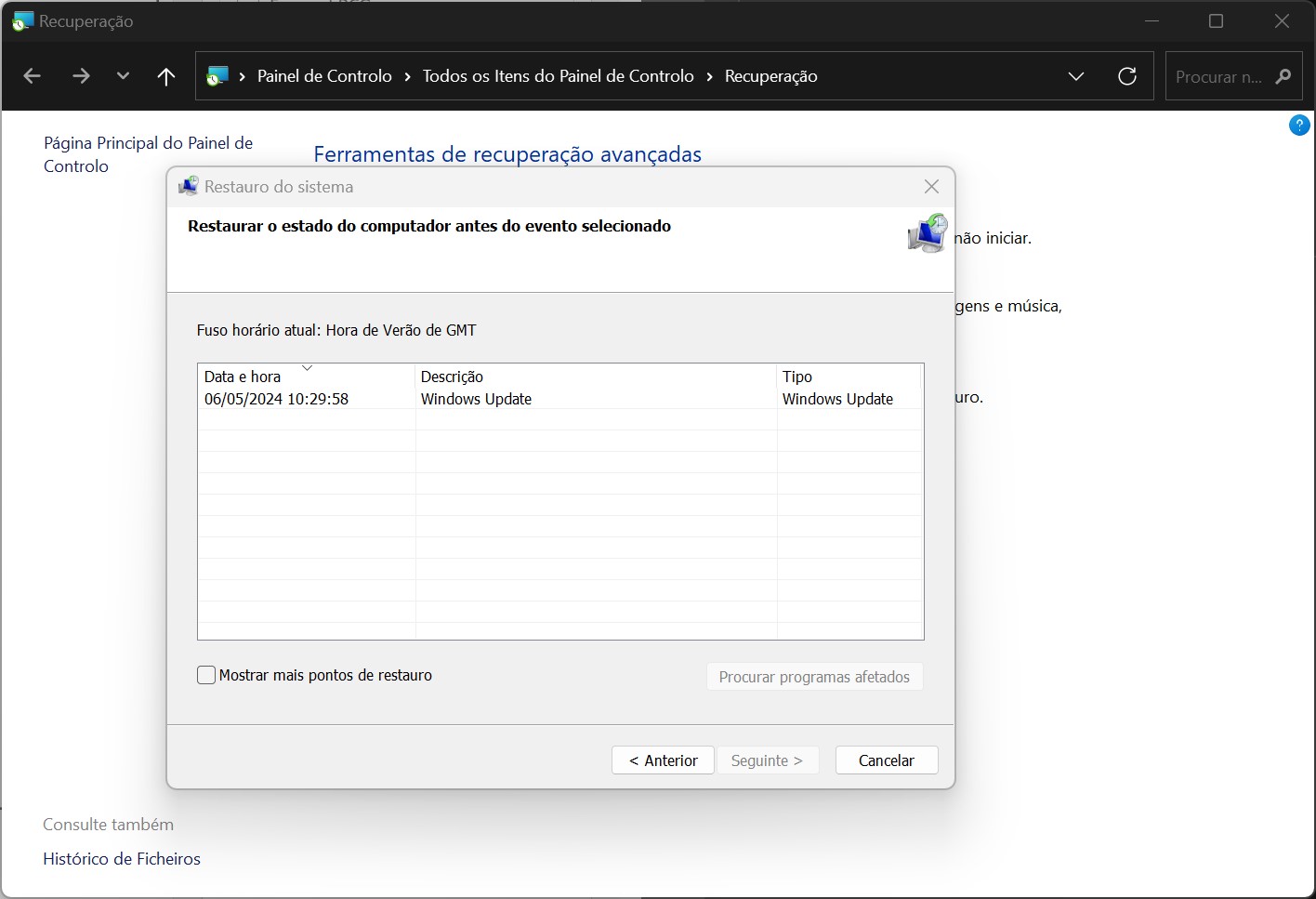The image size is (1316, 899).
Task: Navigate to Todos os Itens do Painel de Controlo
Action: tap(558, 76)
